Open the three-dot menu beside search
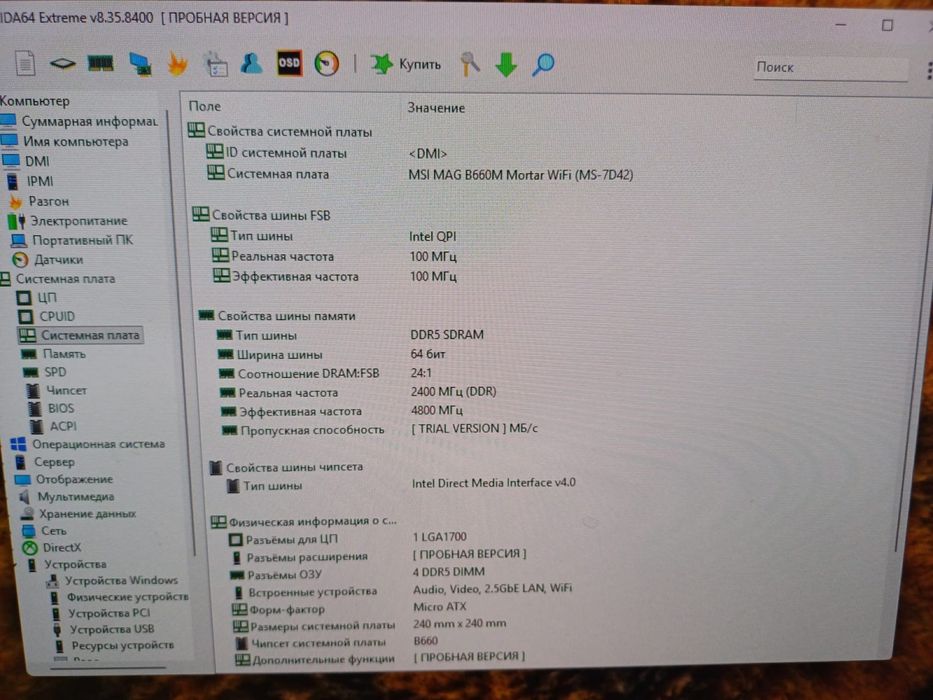Screen dimensions: 933x700 pos(928,70)
